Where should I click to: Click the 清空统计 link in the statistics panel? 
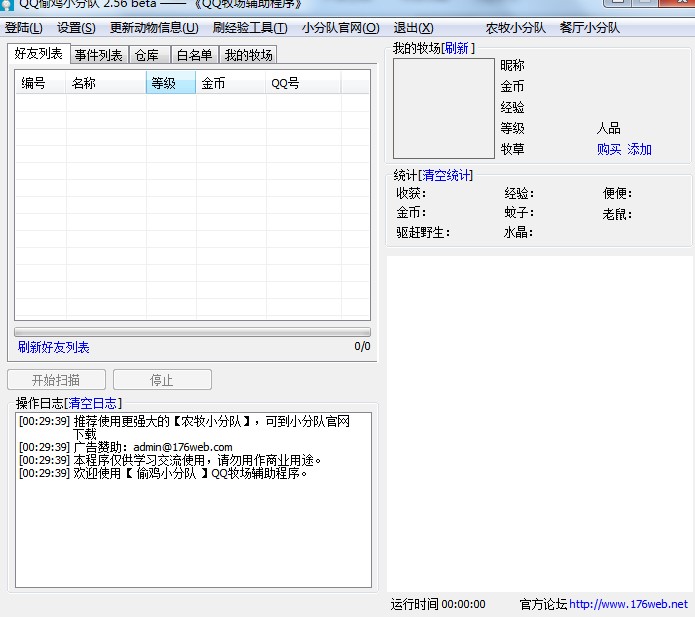click(x=446, y=176)
